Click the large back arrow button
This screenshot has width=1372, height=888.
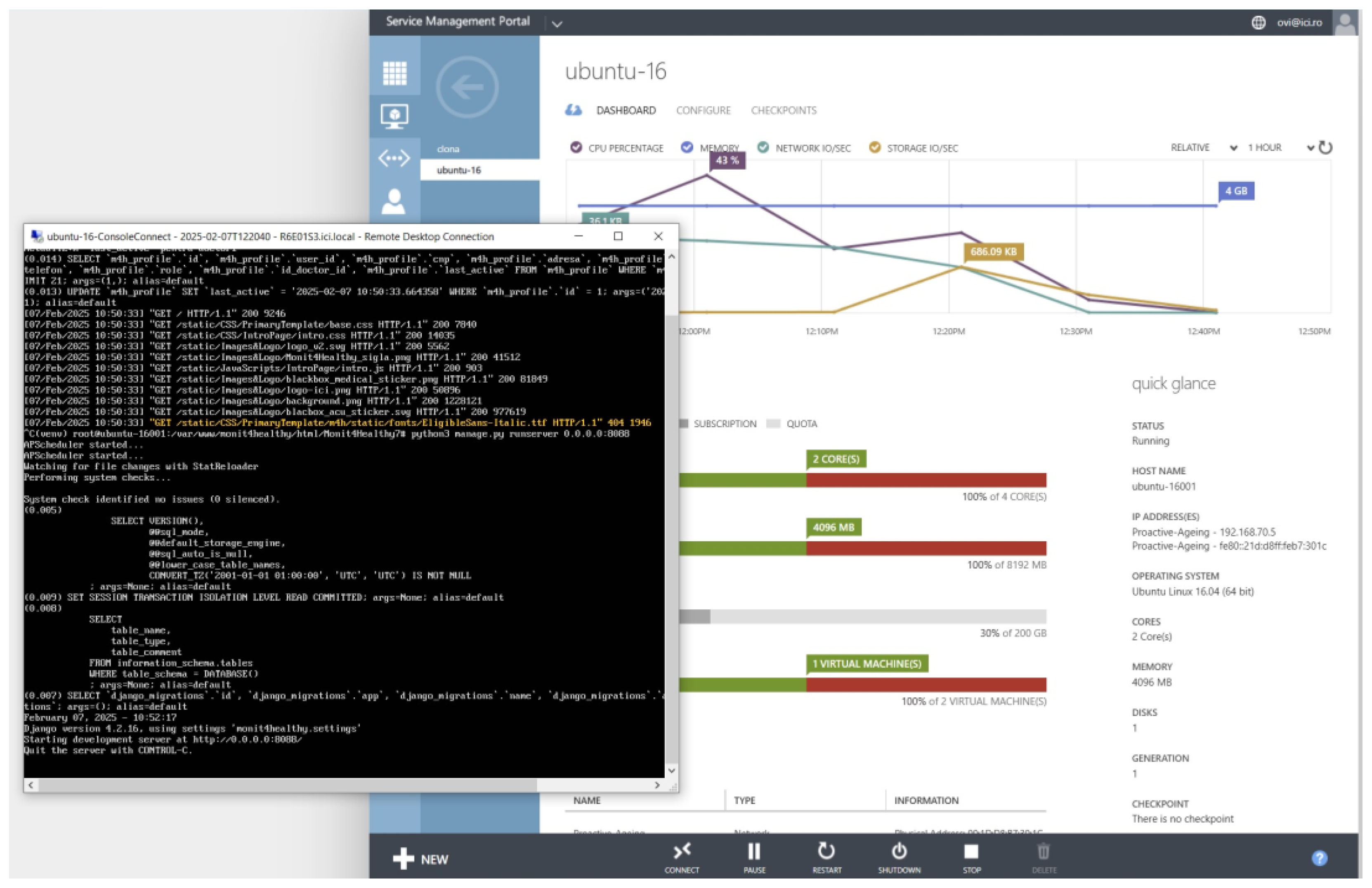[x=467, y=88]
